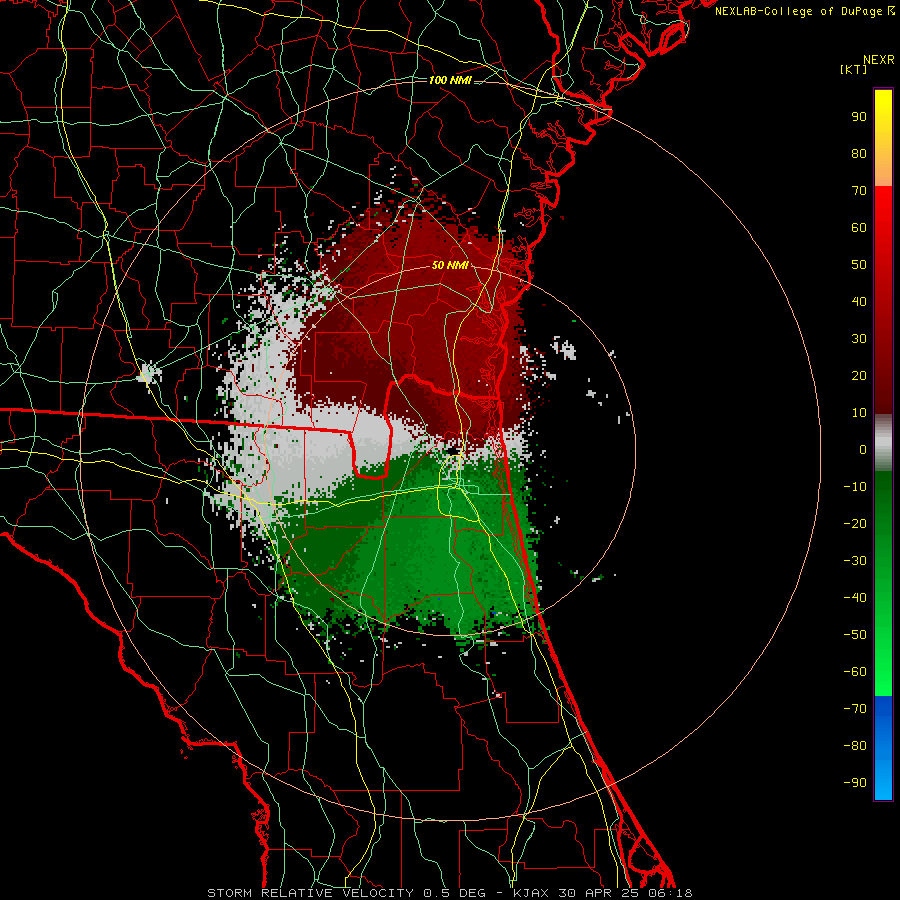Click the small gray echo patch west of the radar

(x=149, y=372)
